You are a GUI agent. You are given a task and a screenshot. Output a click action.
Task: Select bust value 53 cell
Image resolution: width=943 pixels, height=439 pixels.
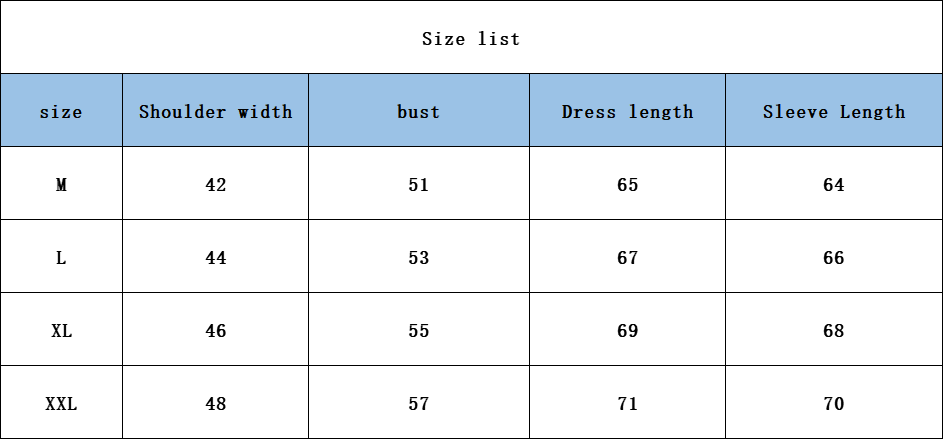[x=418, y=257]
